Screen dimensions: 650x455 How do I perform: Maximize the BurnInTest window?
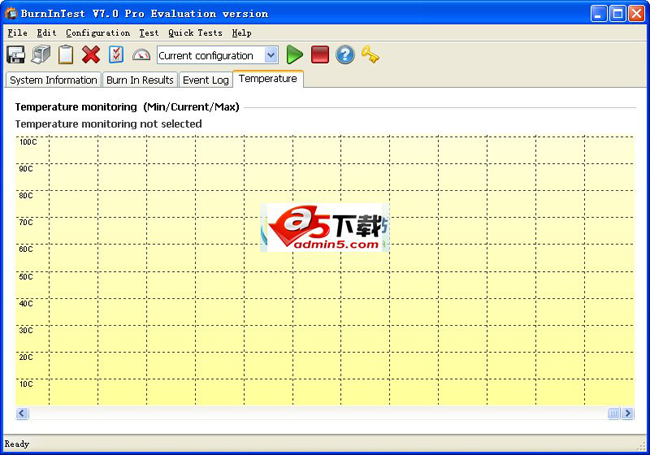pos(618,14)
